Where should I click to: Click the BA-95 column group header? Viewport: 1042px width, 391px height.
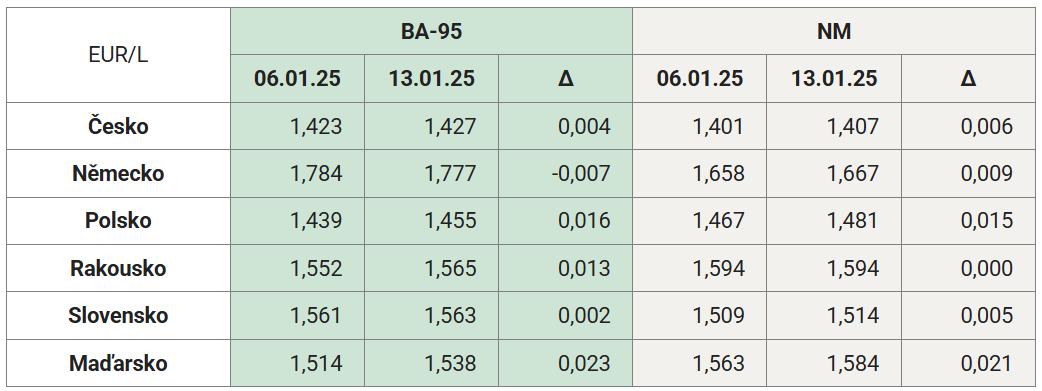(x=431, y=31)
